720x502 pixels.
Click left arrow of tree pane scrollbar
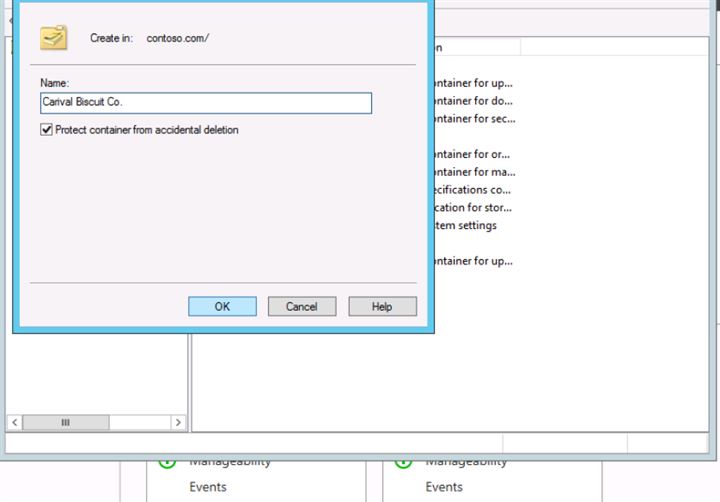[15, 422]
